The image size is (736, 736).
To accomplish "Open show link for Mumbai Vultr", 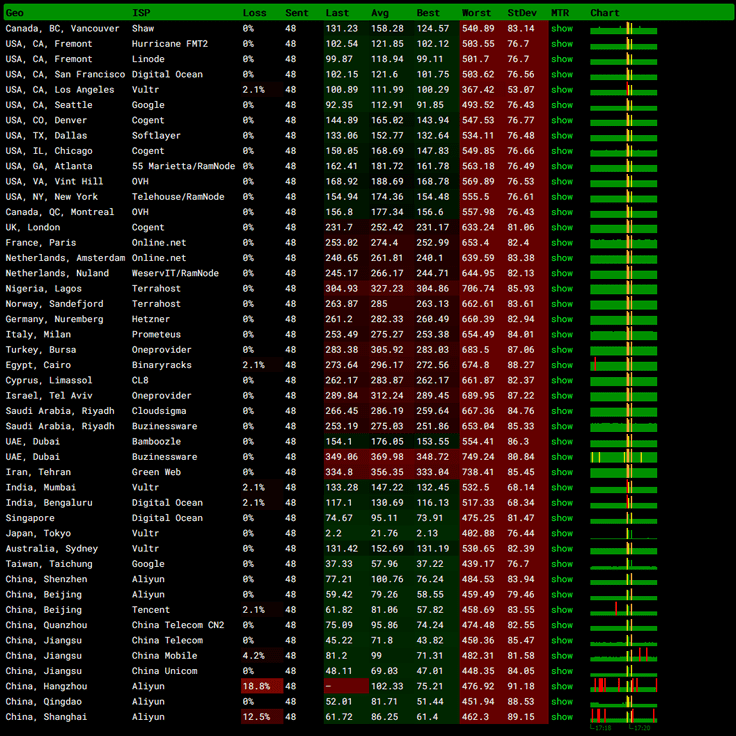I will (562, 488).
